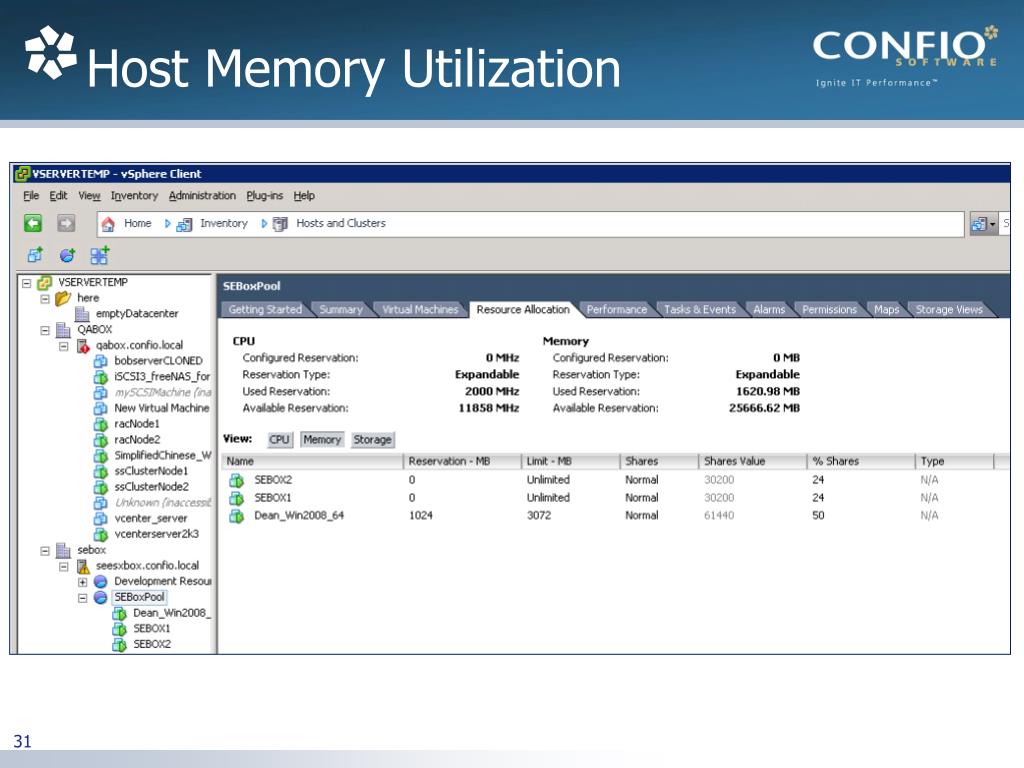Click the Home icon in navigation bar
Image resolution: width=1024 pixels, height=768 pixels.
pos(108,224)
